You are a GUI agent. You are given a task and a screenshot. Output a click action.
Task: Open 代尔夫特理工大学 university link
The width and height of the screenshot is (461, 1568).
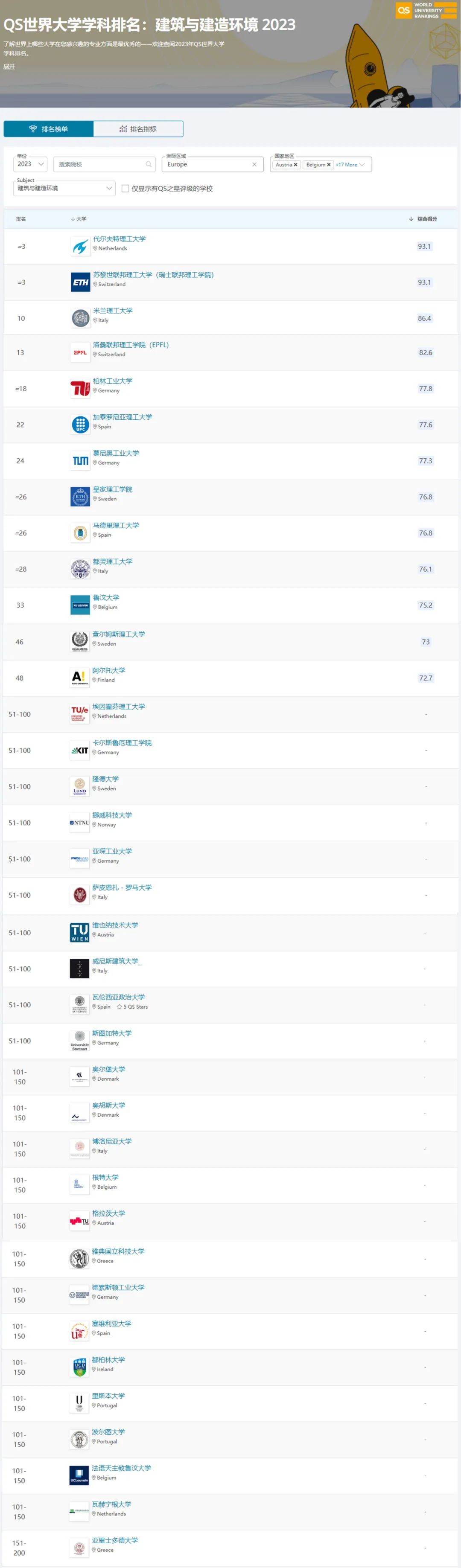(x=120, y=239)
